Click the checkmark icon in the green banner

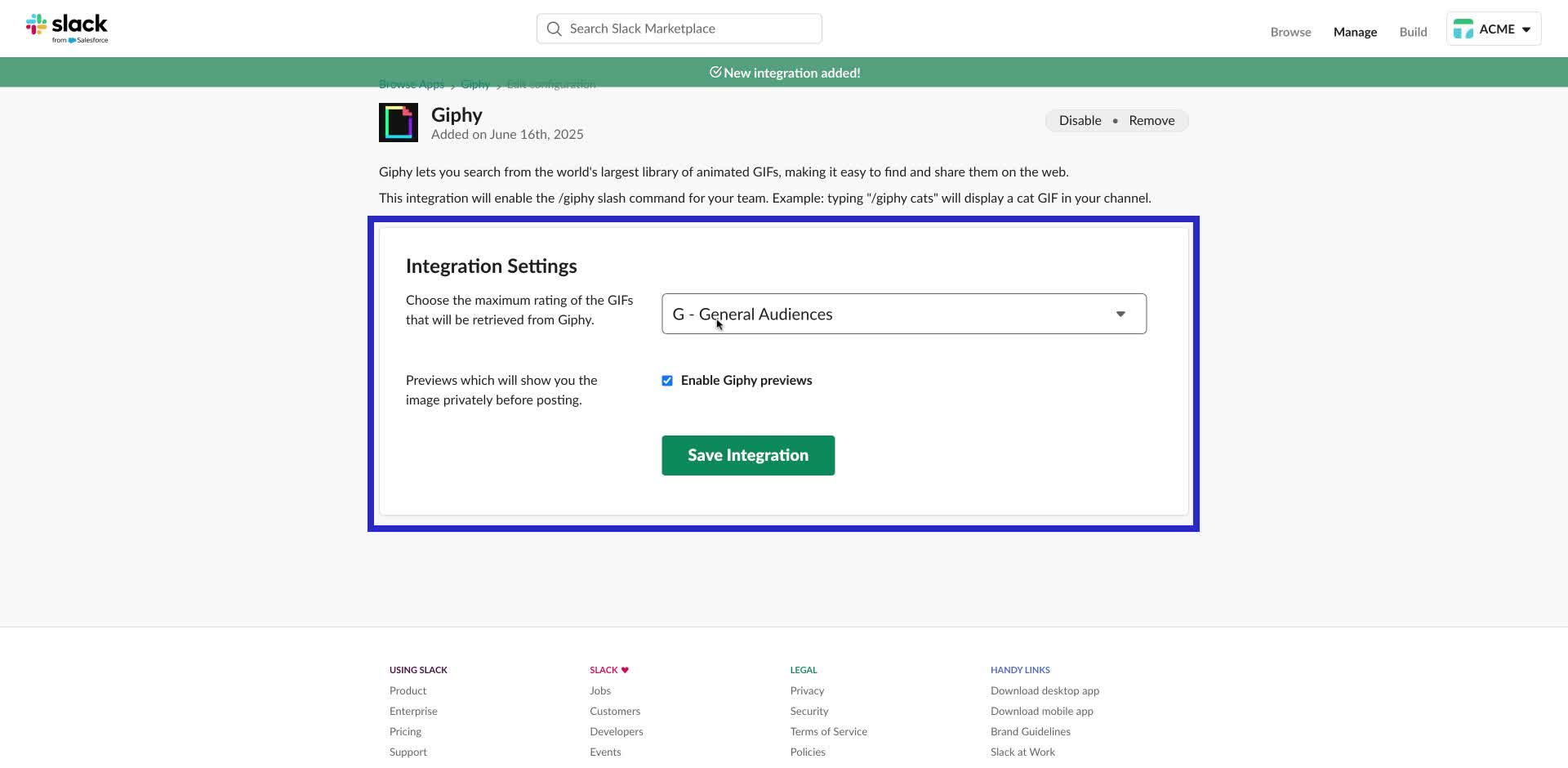pyautogui.click(x=715, y=72)
